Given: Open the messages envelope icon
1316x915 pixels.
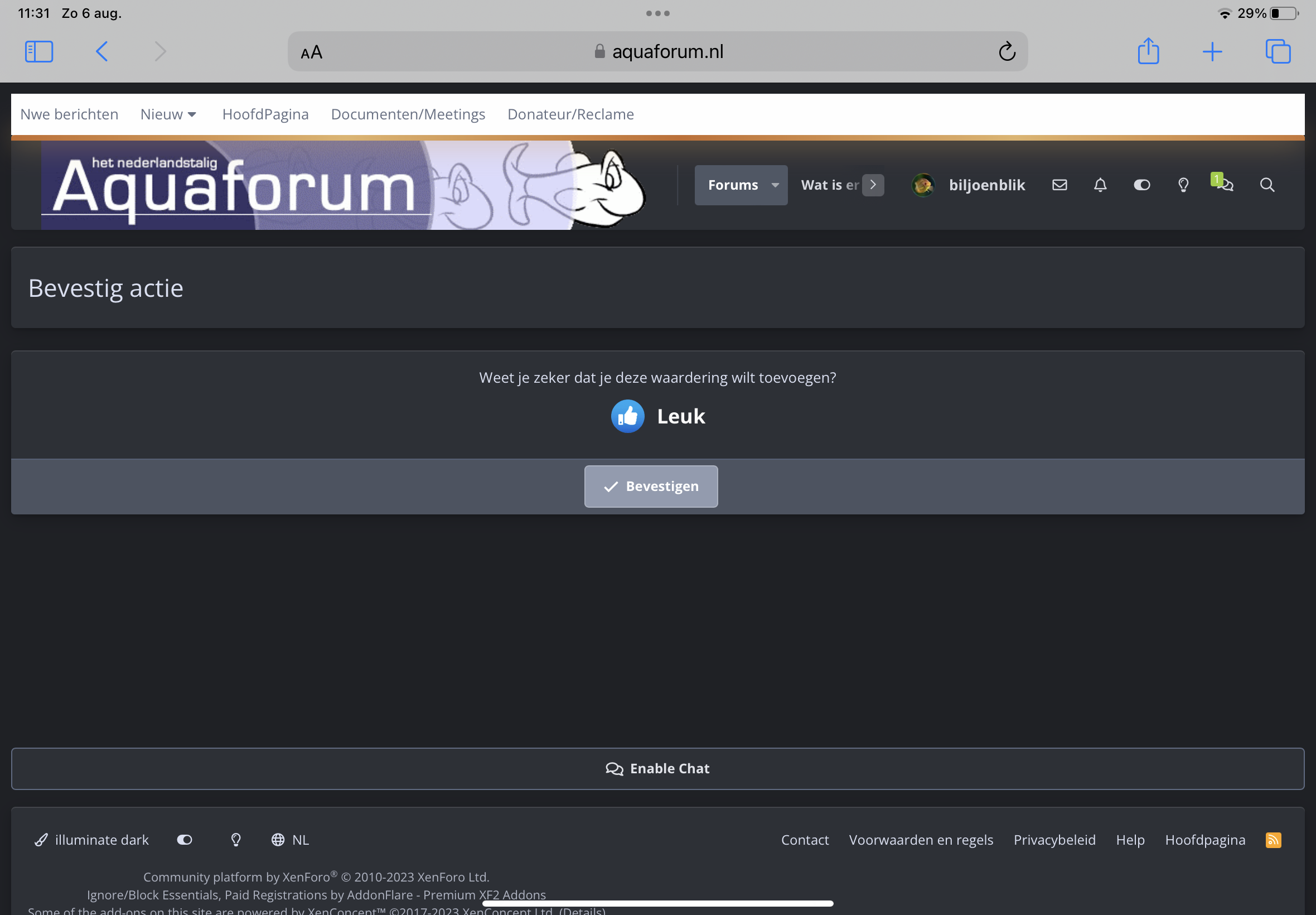Looking at the screenshot, I should [x=1059, y=185].
